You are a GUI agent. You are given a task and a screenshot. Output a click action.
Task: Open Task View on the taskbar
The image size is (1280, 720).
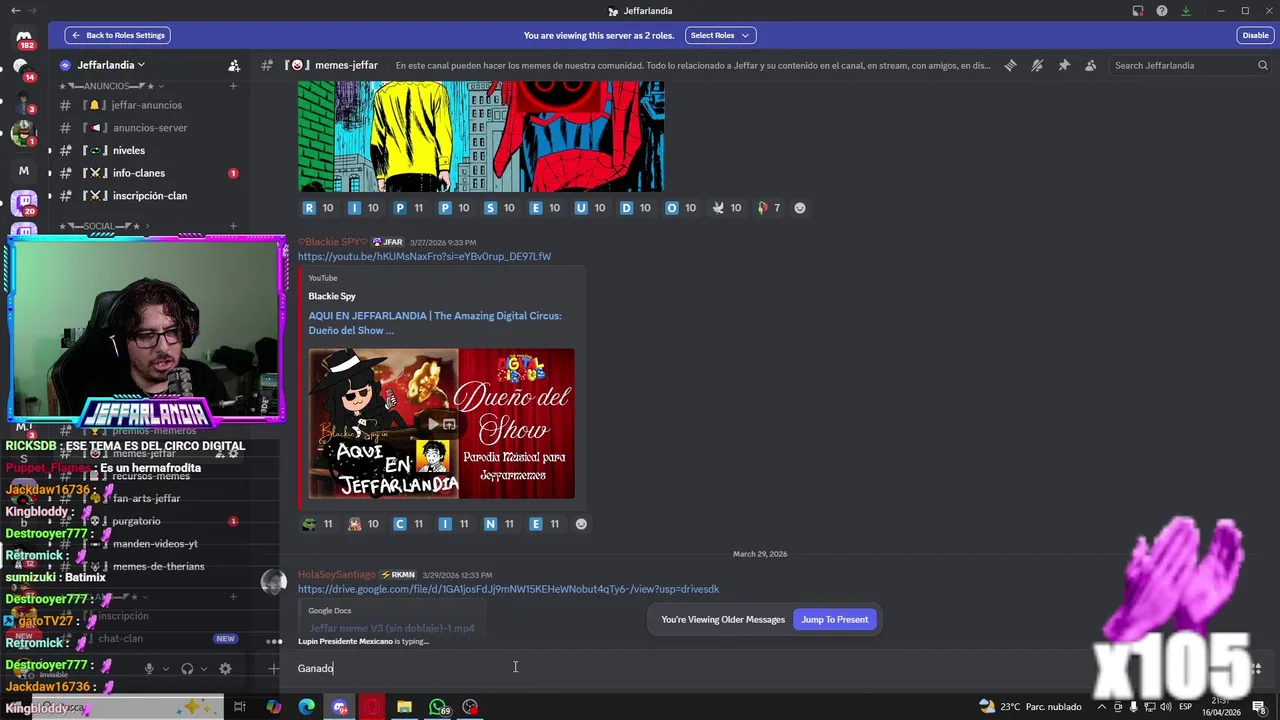coord(240,707)
